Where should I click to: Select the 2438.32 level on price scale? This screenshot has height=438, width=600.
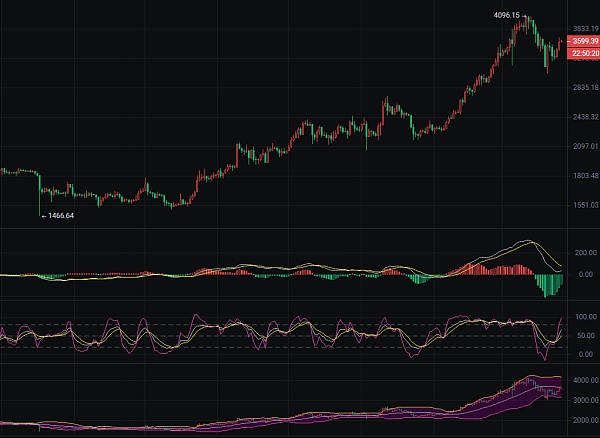[x=585, y=117]
